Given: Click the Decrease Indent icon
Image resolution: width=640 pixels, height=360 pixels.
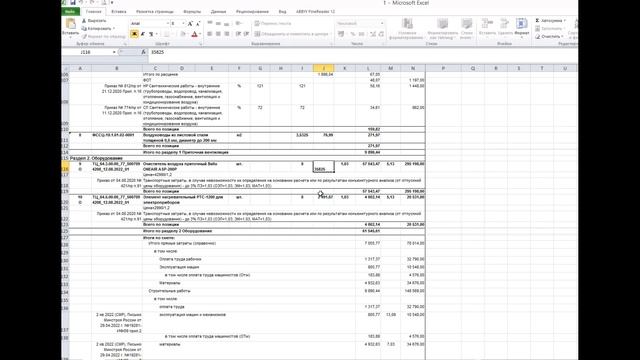Looking at the screenshot, I should pos(238,34).
